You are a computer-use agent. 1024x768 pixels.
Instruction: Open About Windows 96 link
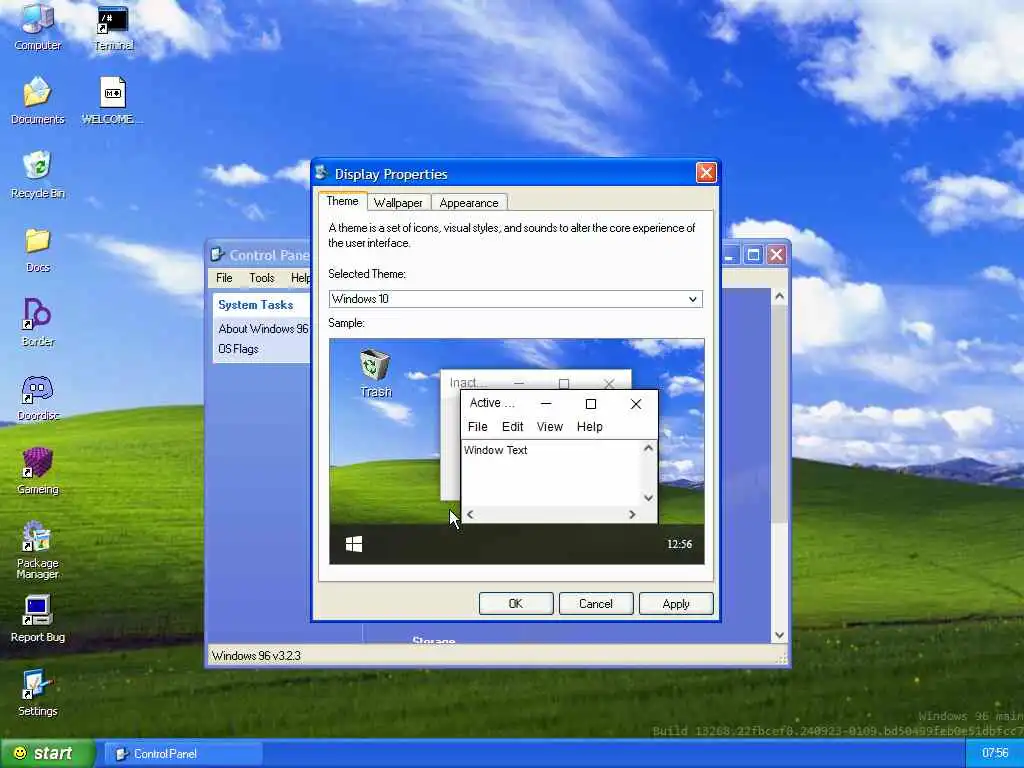(x=263, y=328)
